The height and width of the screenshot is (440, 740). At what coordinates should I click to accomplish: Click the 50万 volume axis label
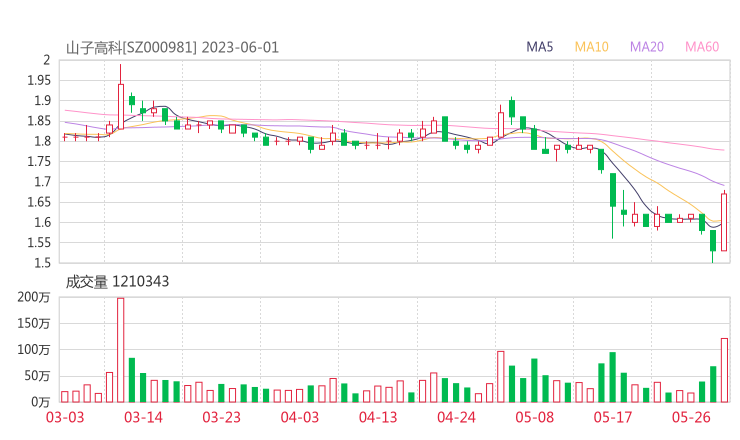[37, 376]
